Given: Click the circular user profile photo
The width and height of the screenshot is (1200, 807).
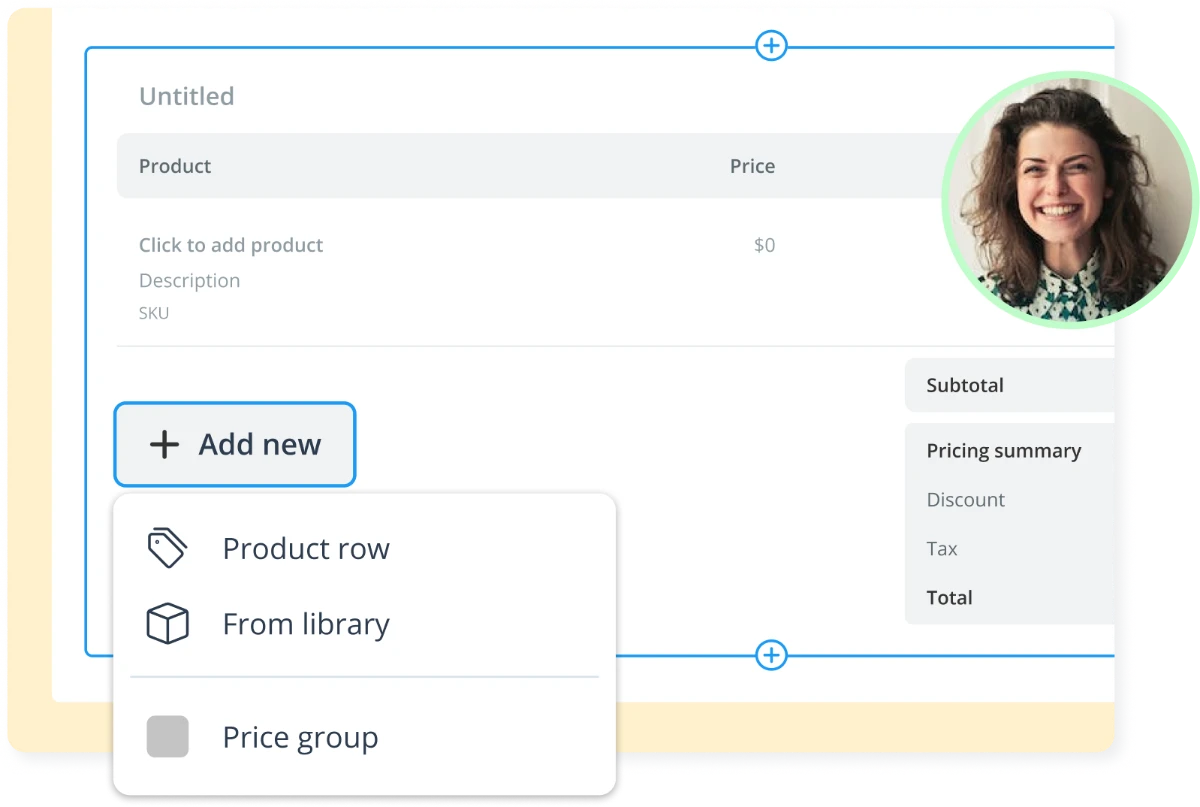Looking at the screenshot, I should pos(1069,201).
